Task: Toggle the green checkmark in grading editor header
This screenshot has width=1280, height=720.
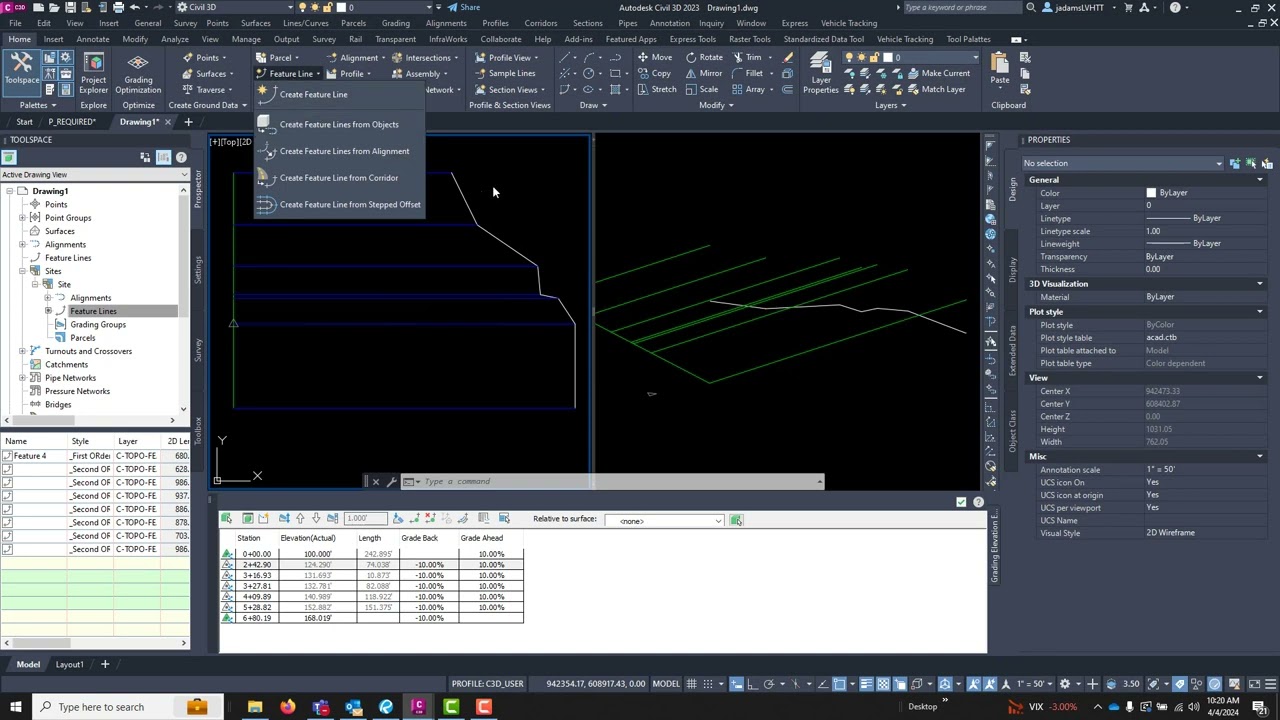Action: click(x=961, y=502)
